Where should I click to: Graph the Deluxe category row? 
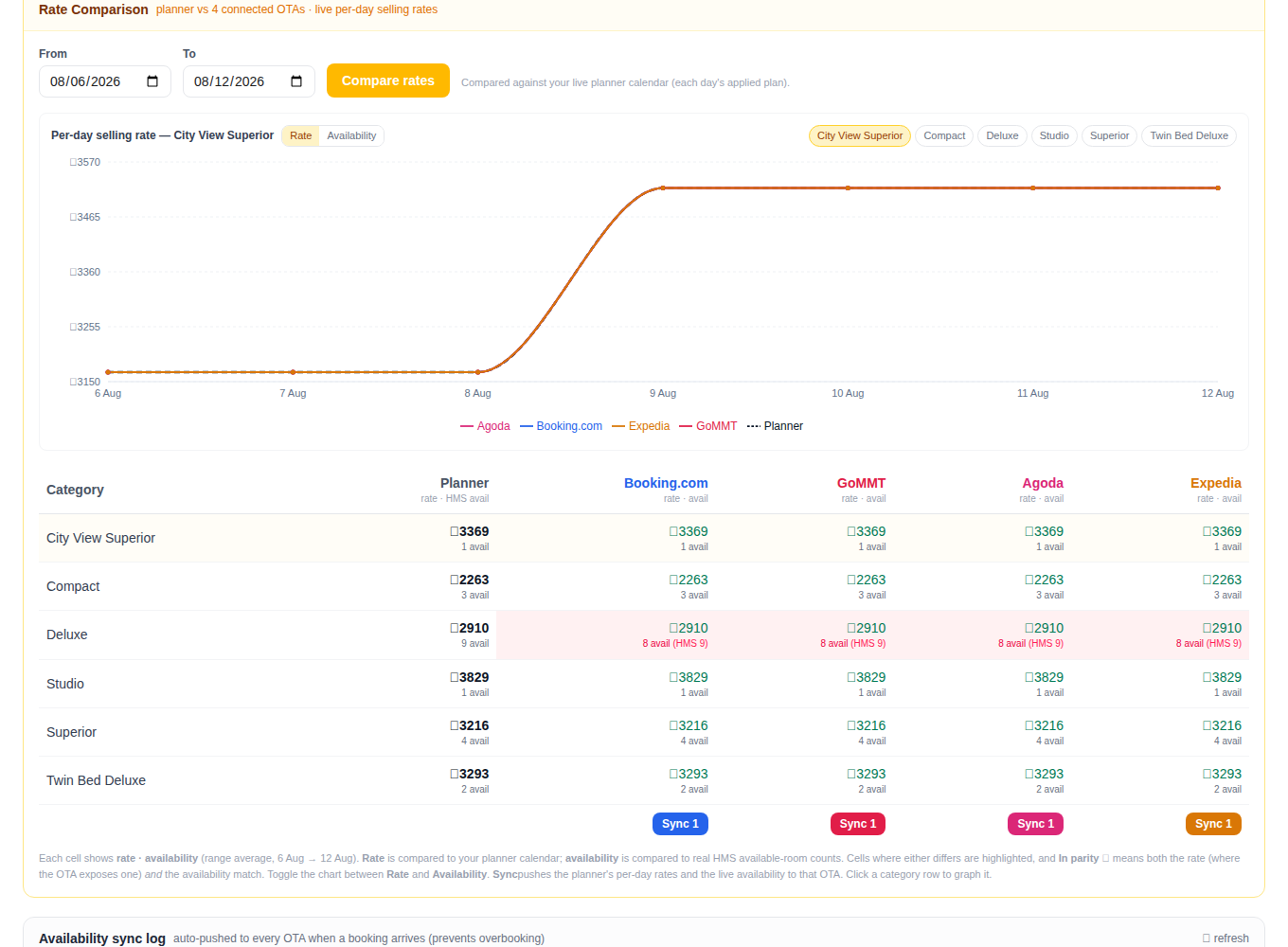pyautogui.click(x=644, y=635)
